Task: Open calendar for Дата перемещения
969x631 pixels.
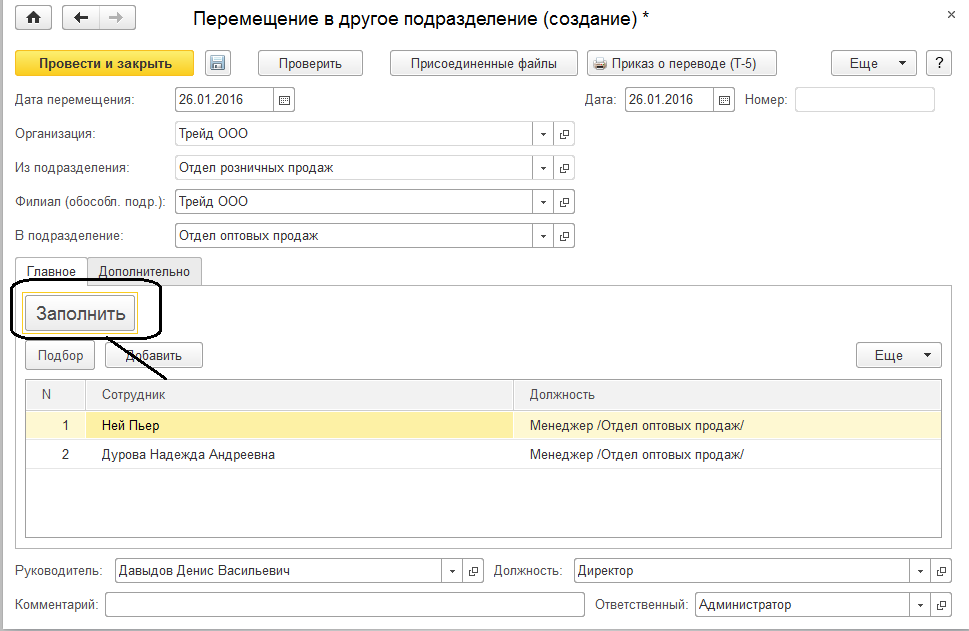Action: click(284, 100)
